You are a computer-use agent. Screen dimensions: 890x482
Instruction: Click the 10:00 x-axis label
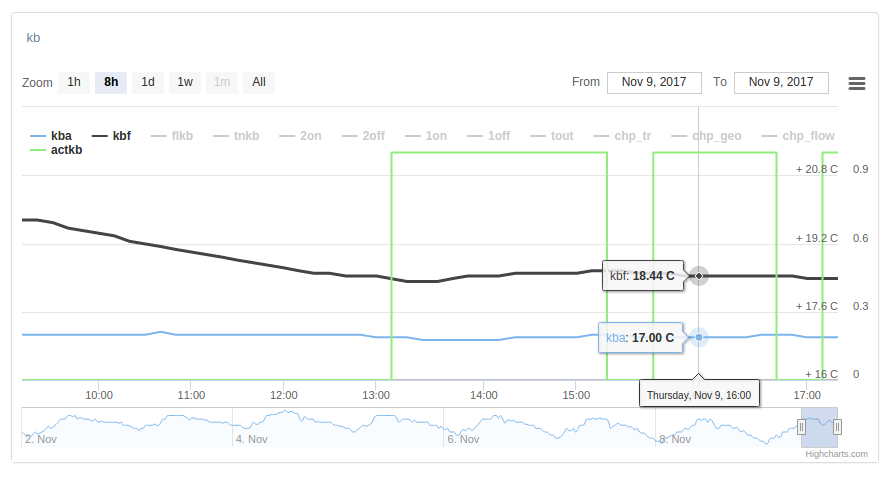(99, 395)
